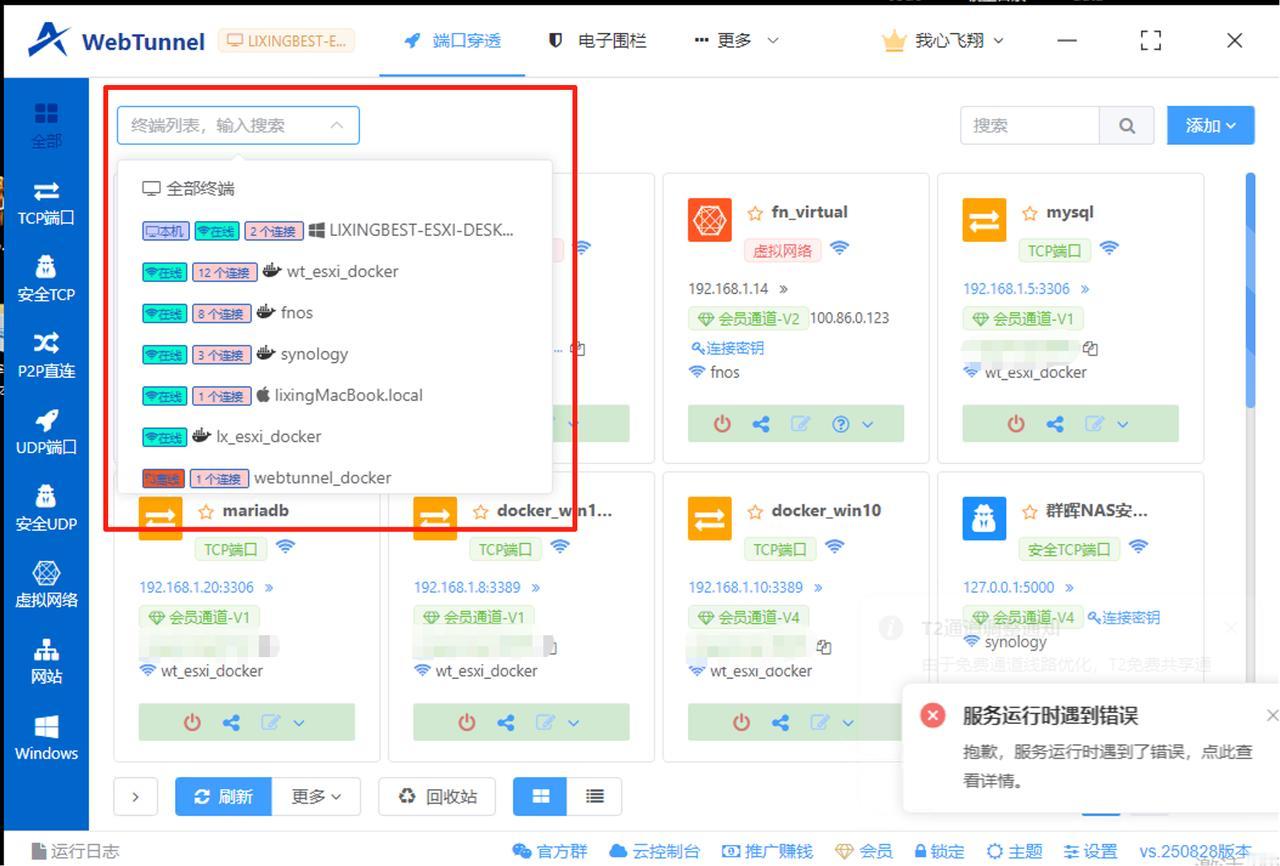
Task: Select TCP端口 in the sidebar
Action: [x=46, y=203]
